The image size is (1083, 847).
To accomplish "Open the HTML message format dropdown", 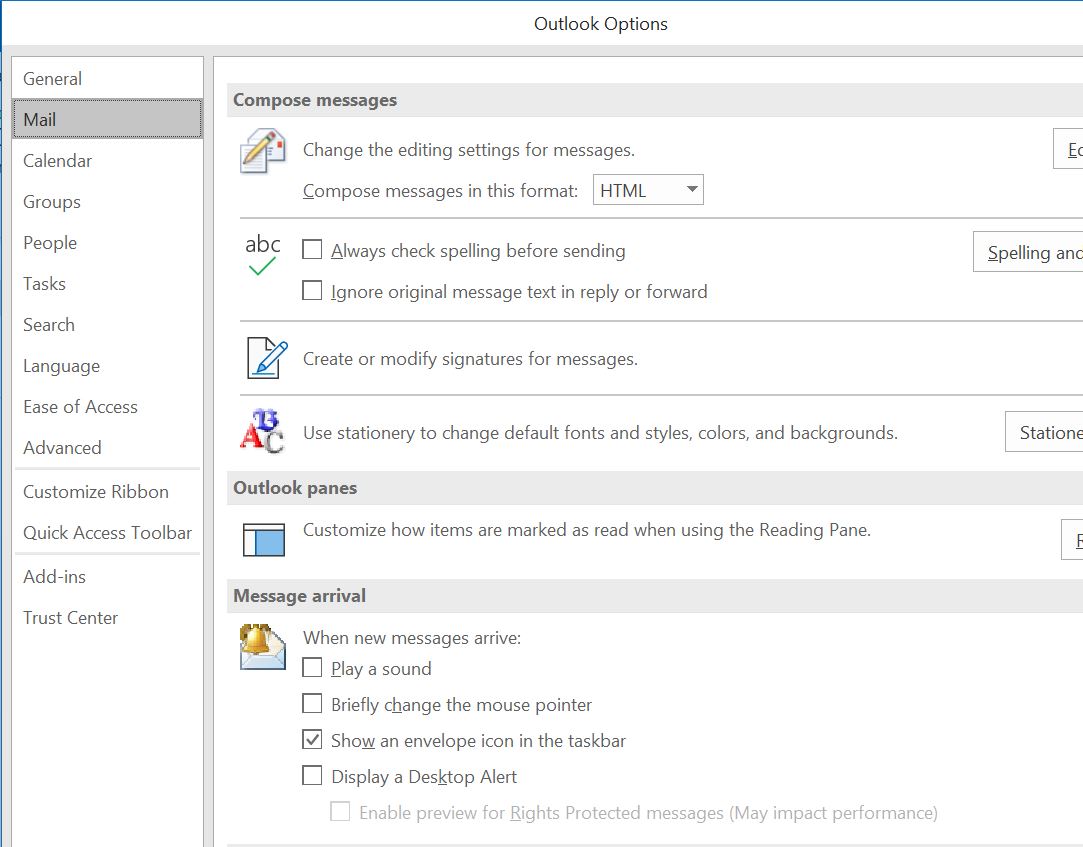I will (x=648, y=190).
